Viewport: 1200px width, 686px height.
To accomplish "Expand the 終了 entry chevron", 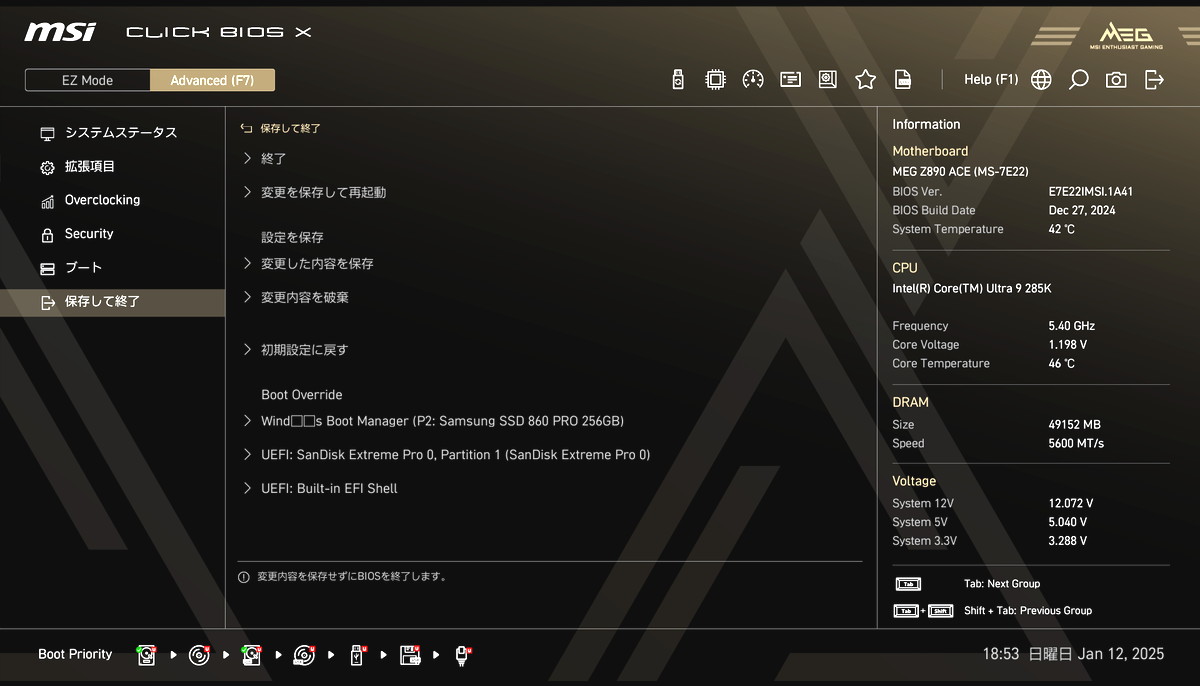I will pyautogui.click(x=247, y=159).
